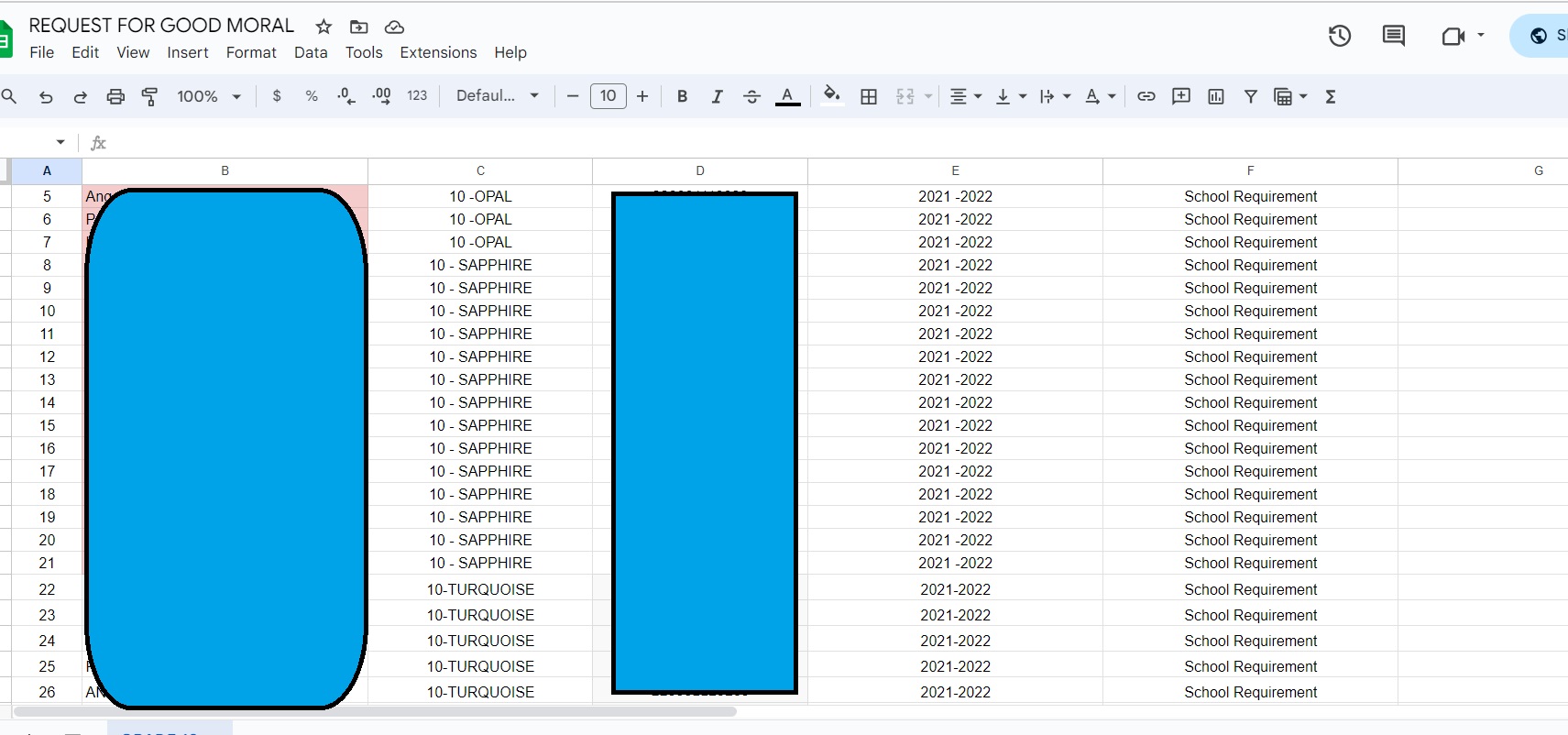The image size is (1568, 735).
Task: Toggle bold formatting
Action: [682, 96]
